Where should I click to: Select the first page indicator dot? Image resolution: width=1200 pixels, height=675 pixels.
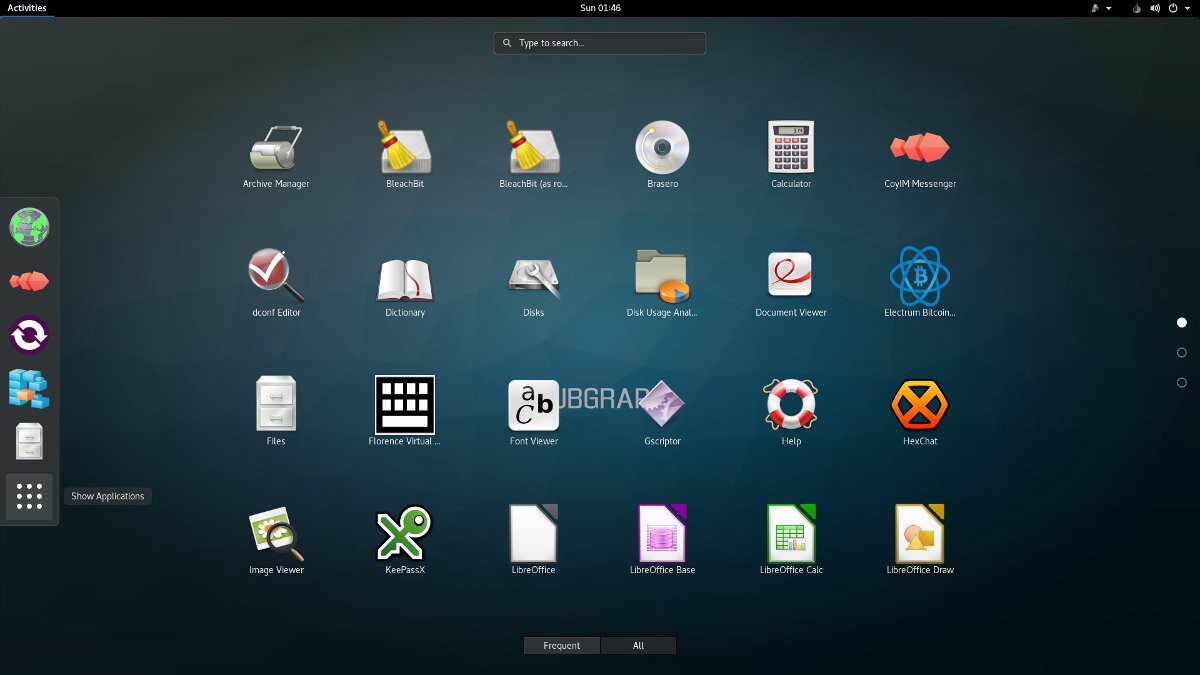[1182, 322]
